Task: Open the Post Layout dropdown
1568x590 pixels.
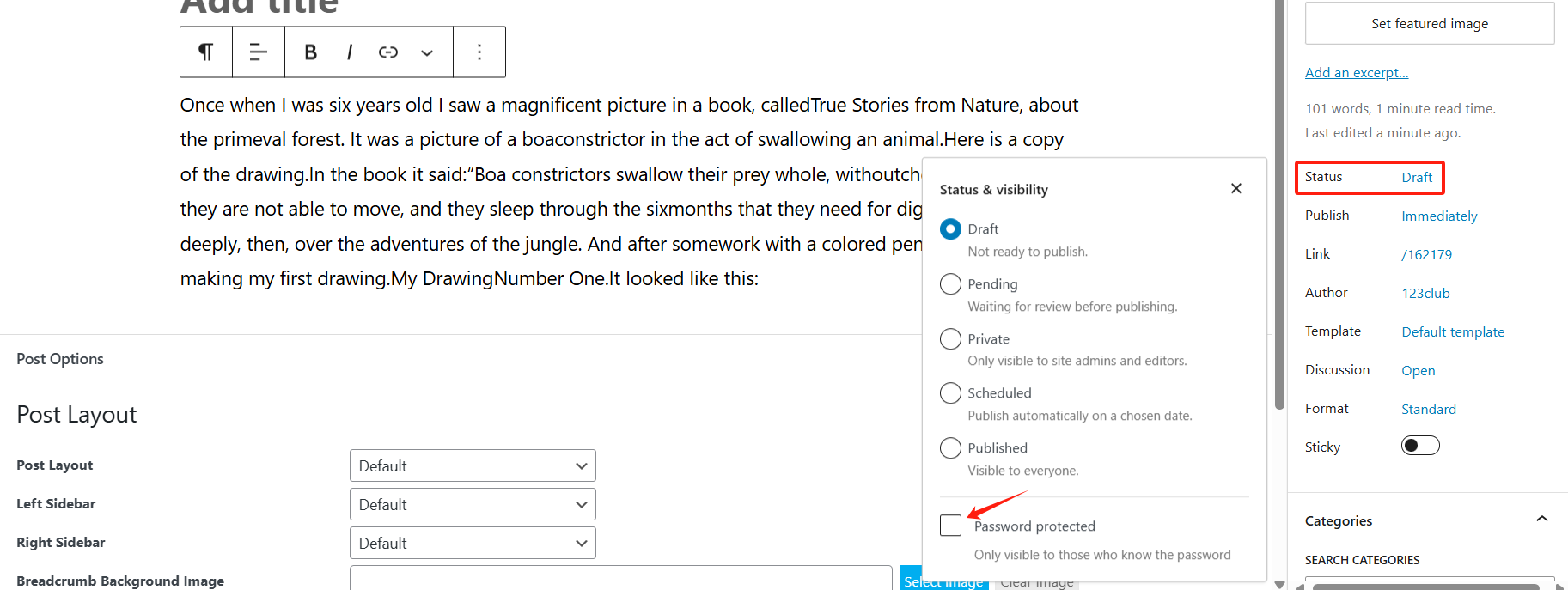Action: point(472,465)
